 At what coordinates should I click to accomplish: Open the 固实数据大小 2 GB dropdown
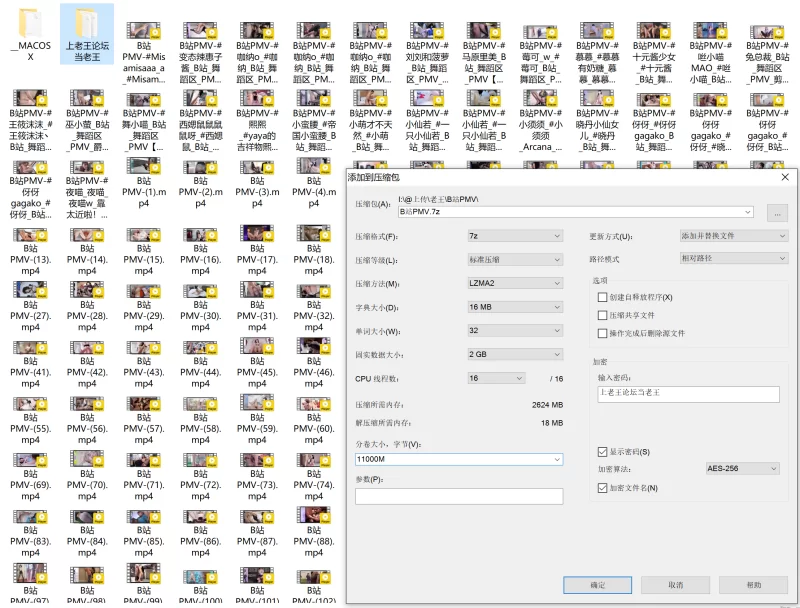pyautogui.click(x=515, y=354)
